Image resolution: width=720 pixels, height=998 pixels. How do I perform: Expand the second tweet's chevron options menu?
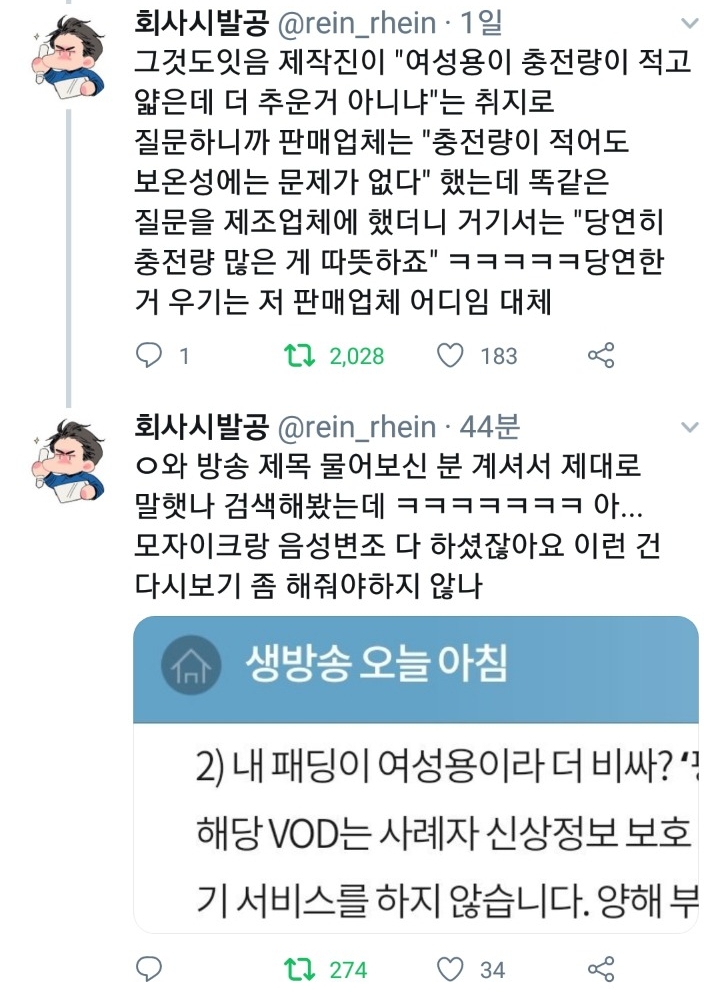pyautogui.click(x=690, y=427)
